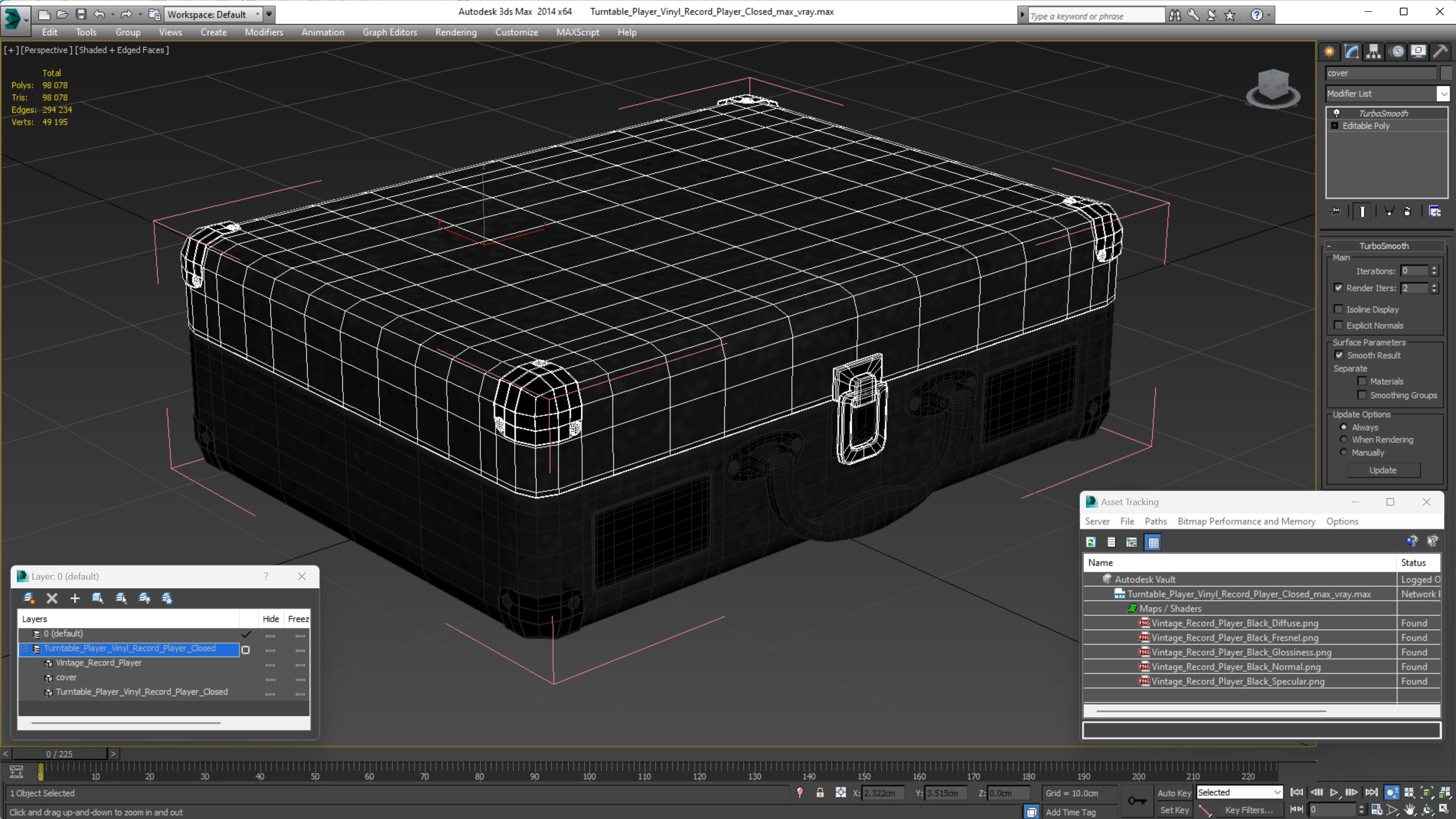Click the favorites star icon in title bar
1456x819 pixels.
pos(1230,15)
